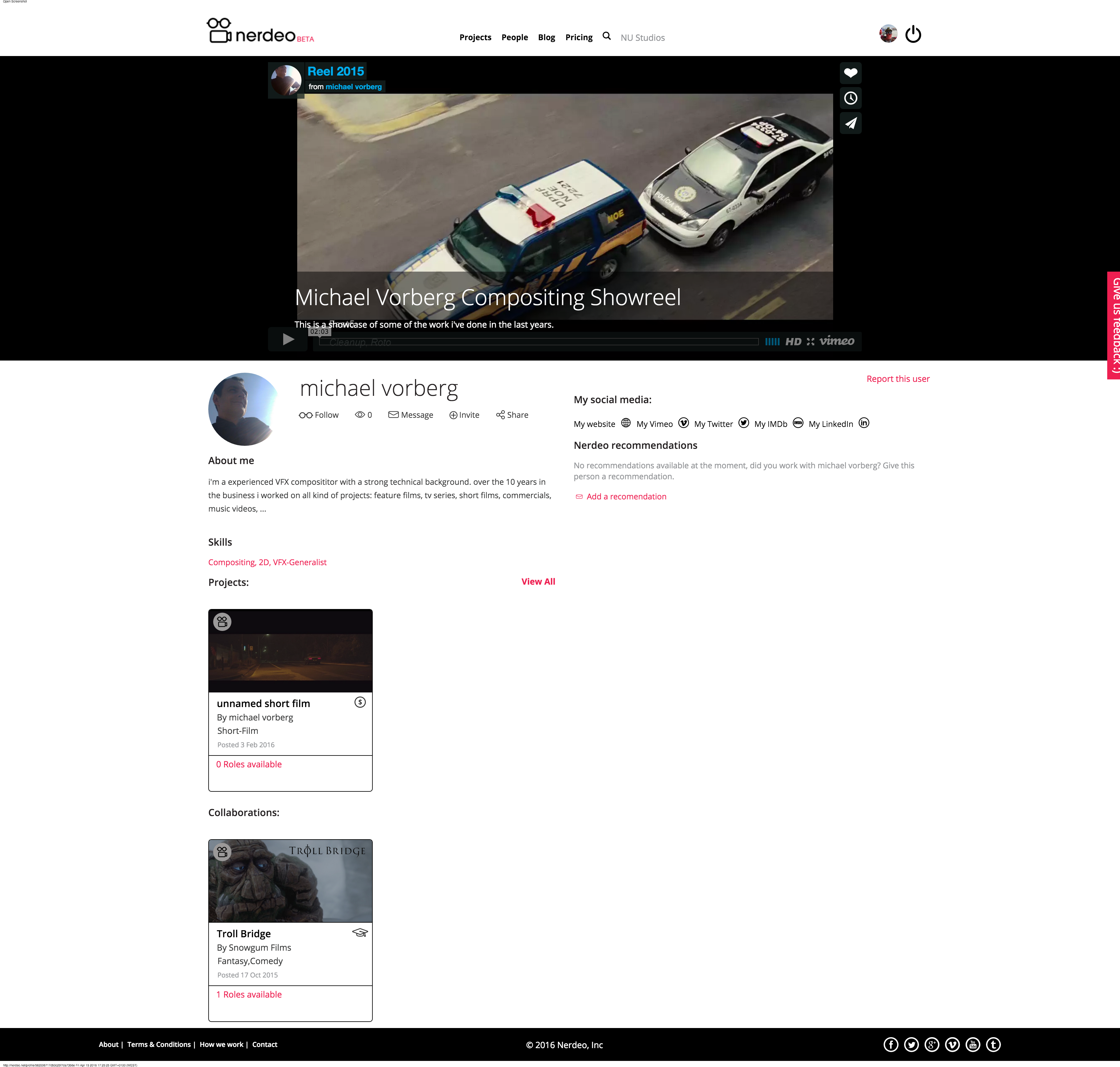
Task: Like the video with heart icon
Action: tap(851, 73)
